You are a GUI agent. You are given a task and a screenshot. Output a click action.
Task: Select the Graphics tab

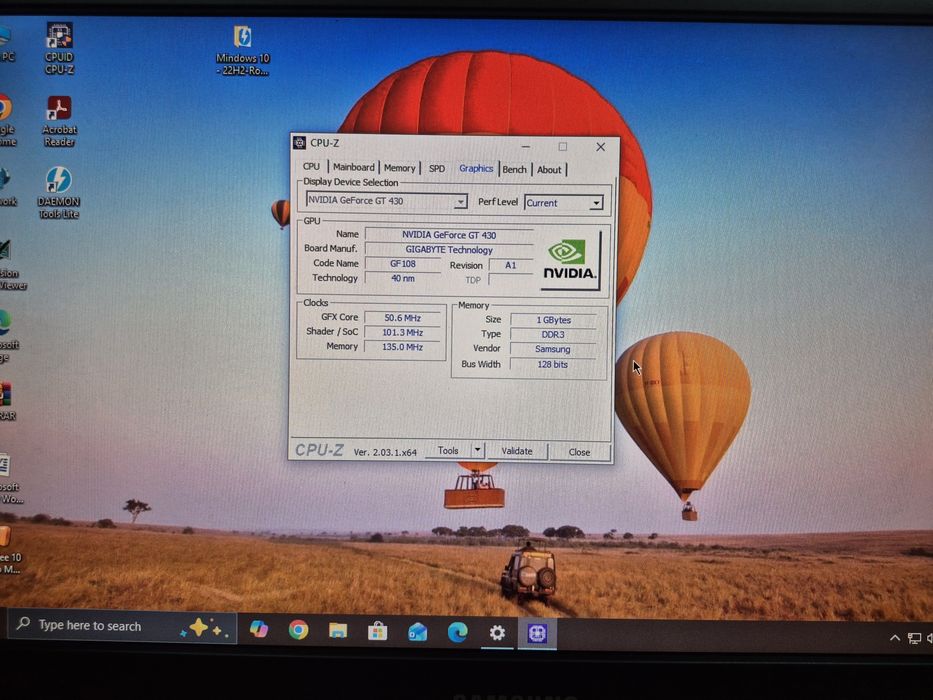click(x=476, y=168)
